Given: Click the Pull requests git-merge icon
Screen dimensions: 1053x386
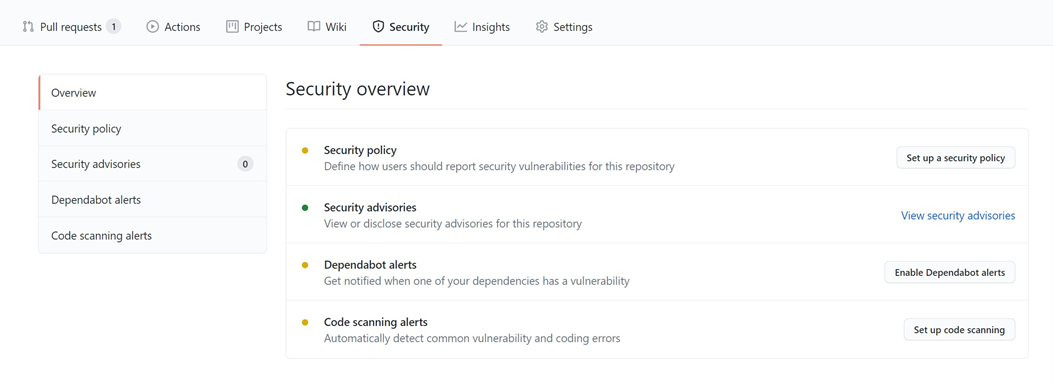Looking at the screenshot, I should pos(28,27).
